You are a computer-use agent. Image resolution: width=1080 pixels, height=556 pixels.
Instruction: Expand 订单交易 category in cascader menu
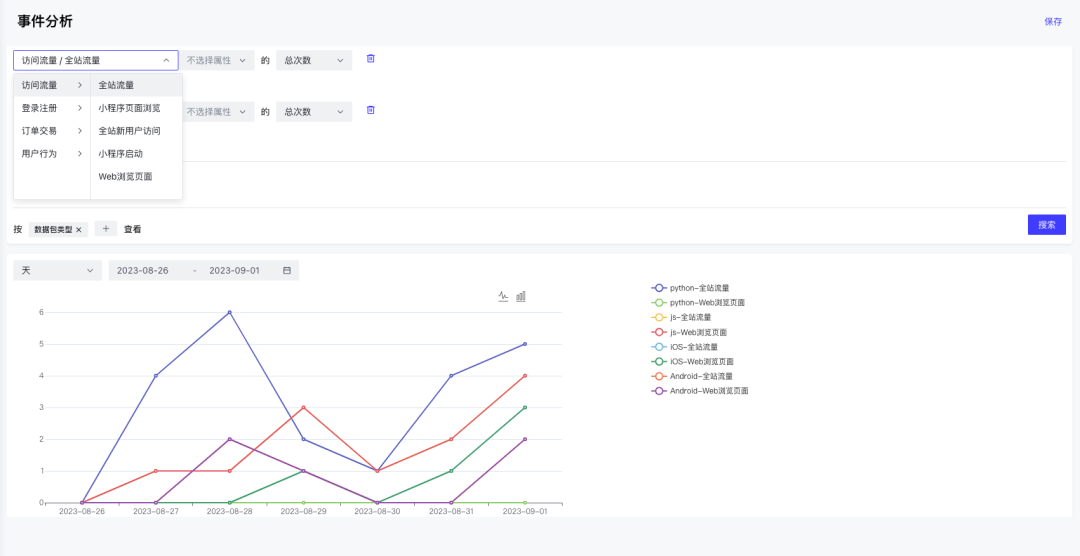[51, 131]
